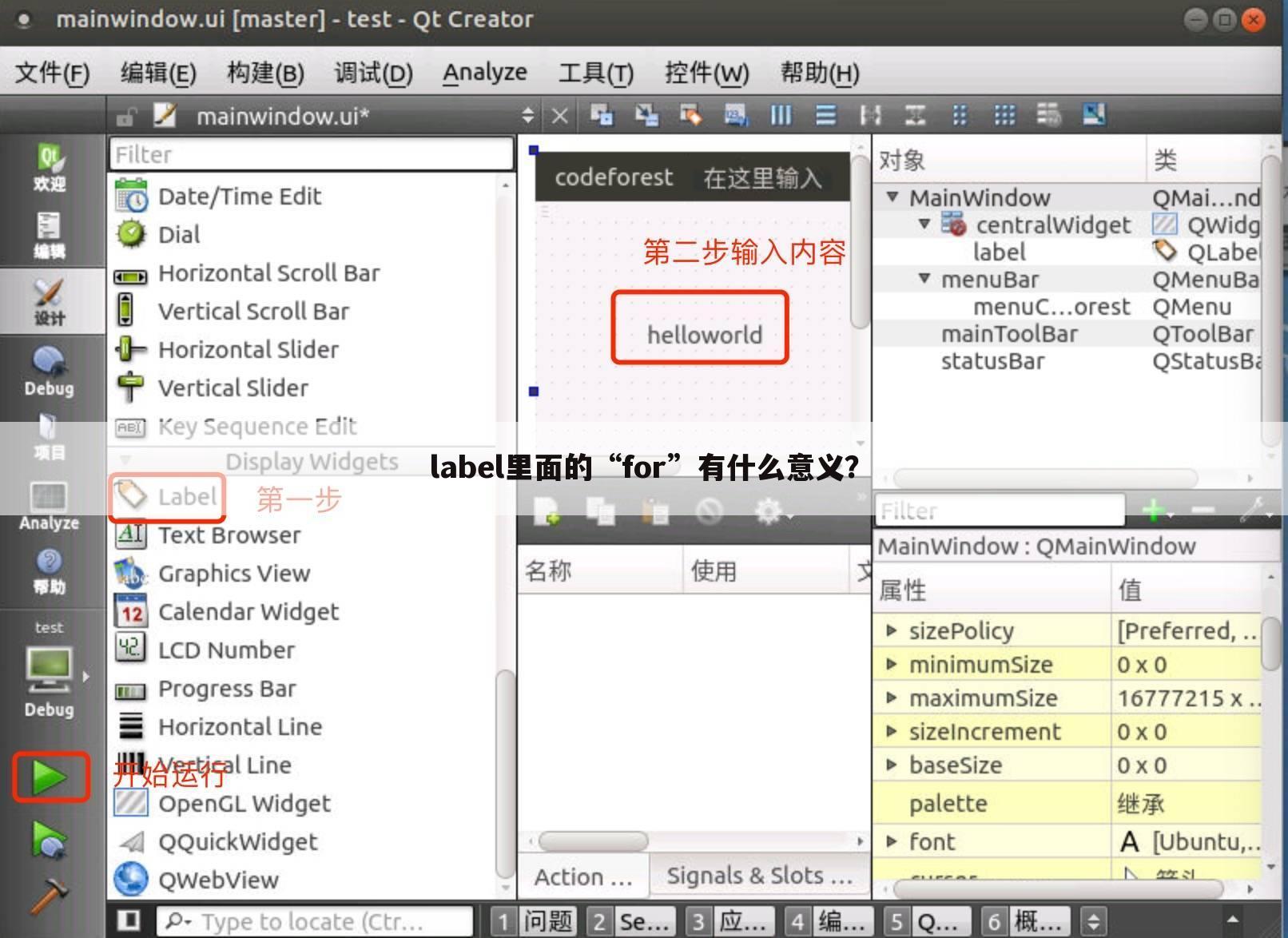Open the 帮助(H) menu

coord(820,73)
